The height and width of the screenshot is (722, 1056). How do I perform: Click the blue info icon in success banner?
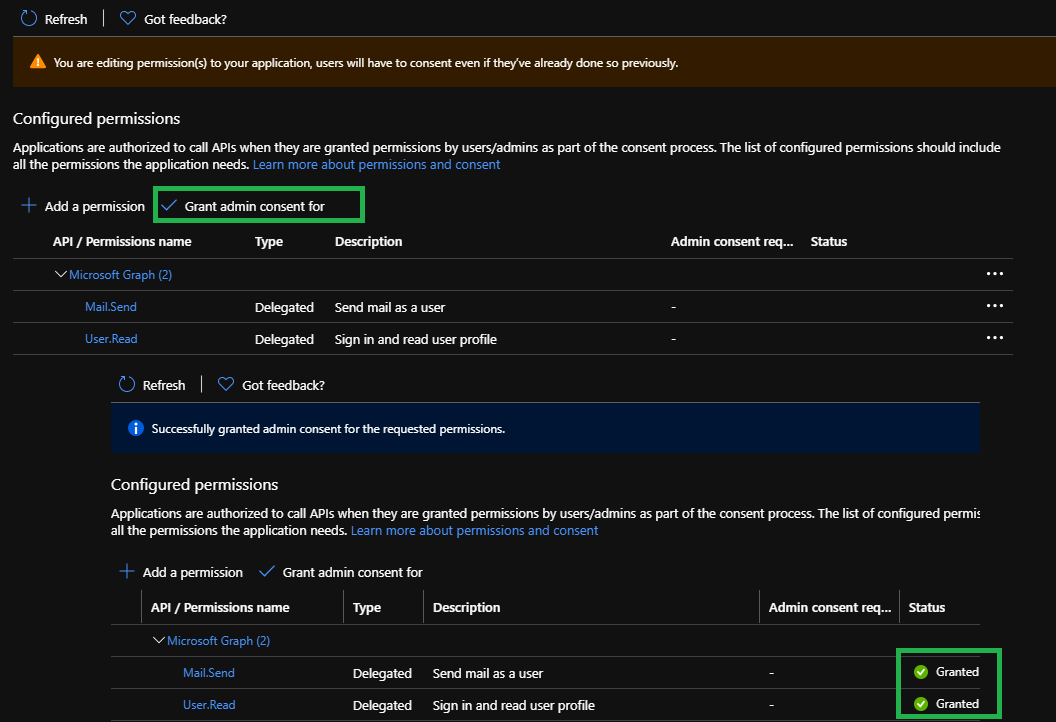(x=135, y=428)
